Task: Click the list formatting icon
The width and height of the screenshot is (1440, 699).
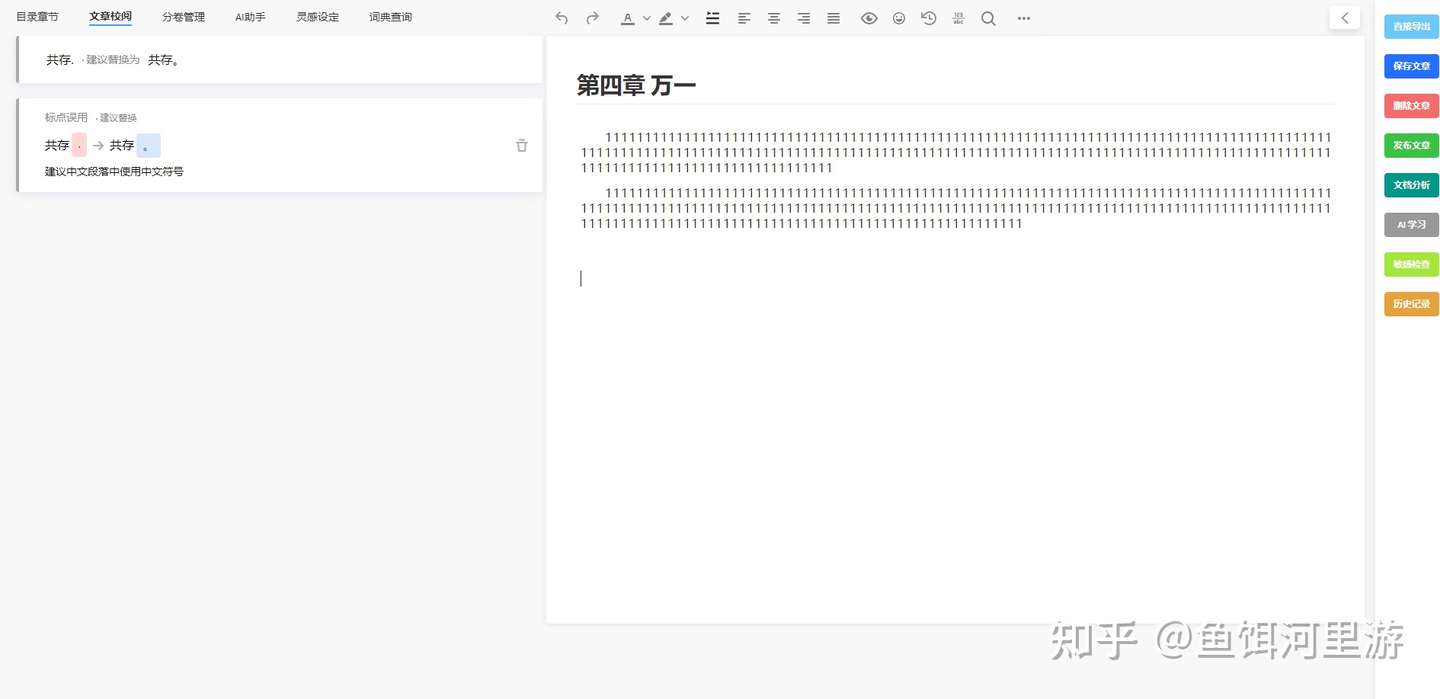Action: (x=712, y=18)
